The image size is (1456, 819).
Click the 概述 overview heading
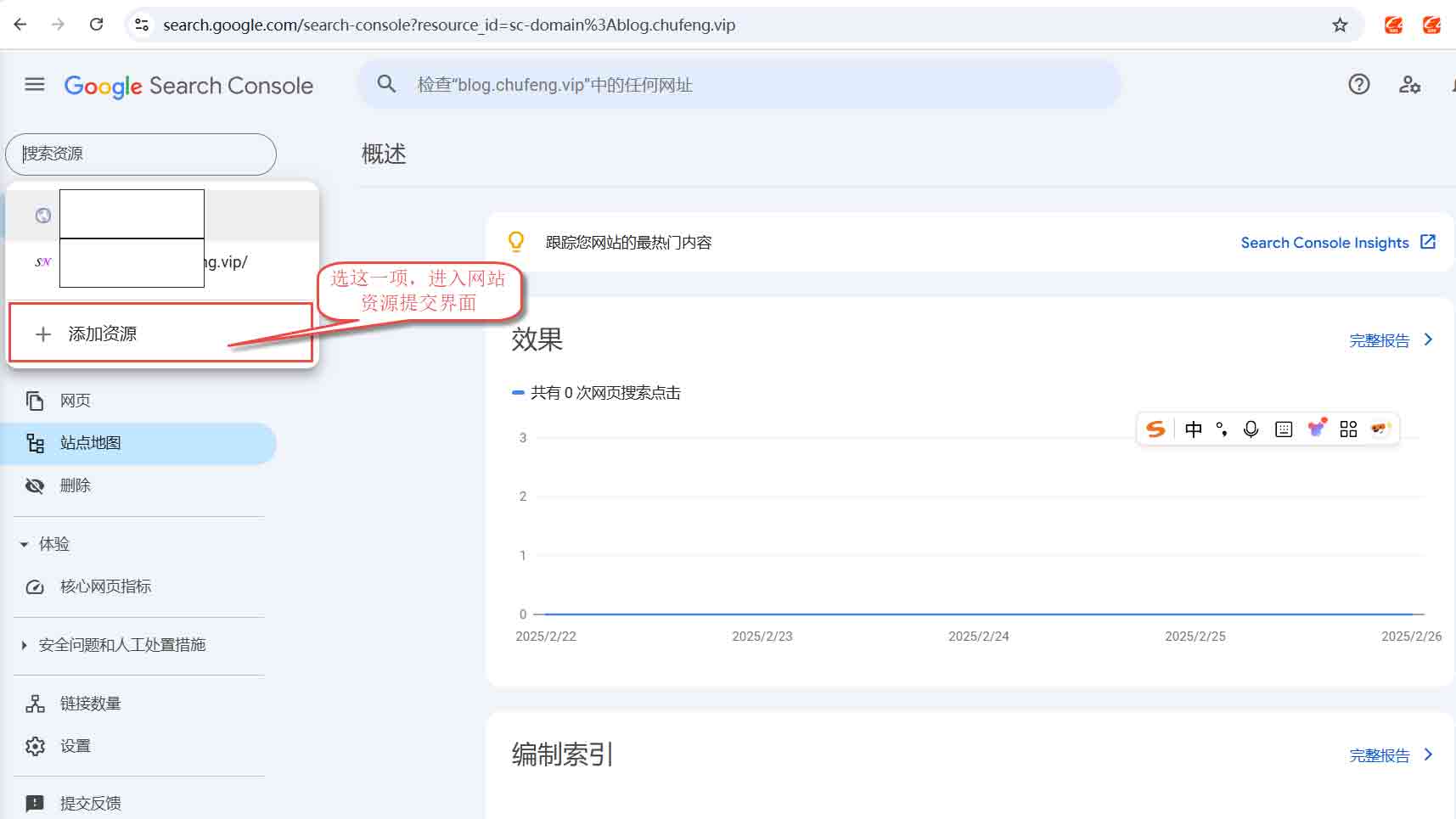pos(384,154)
